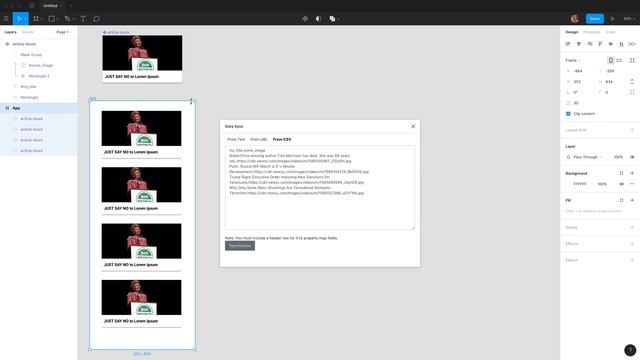Set frame orientation to landscape
Viewport: 640px width, 360px height.
(619, 60)
